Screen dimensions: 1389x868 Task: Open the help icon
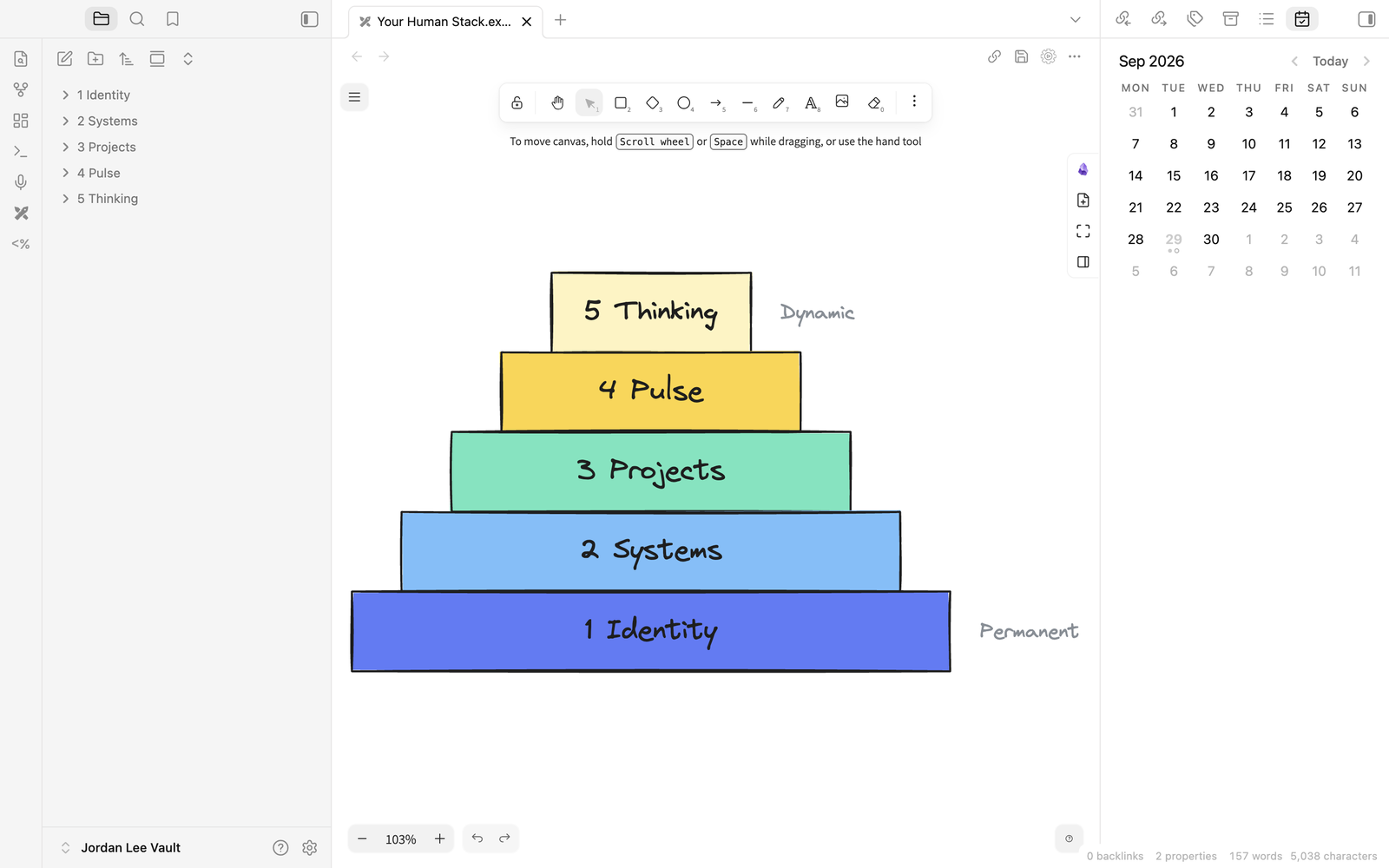click(x=280, y=848)
